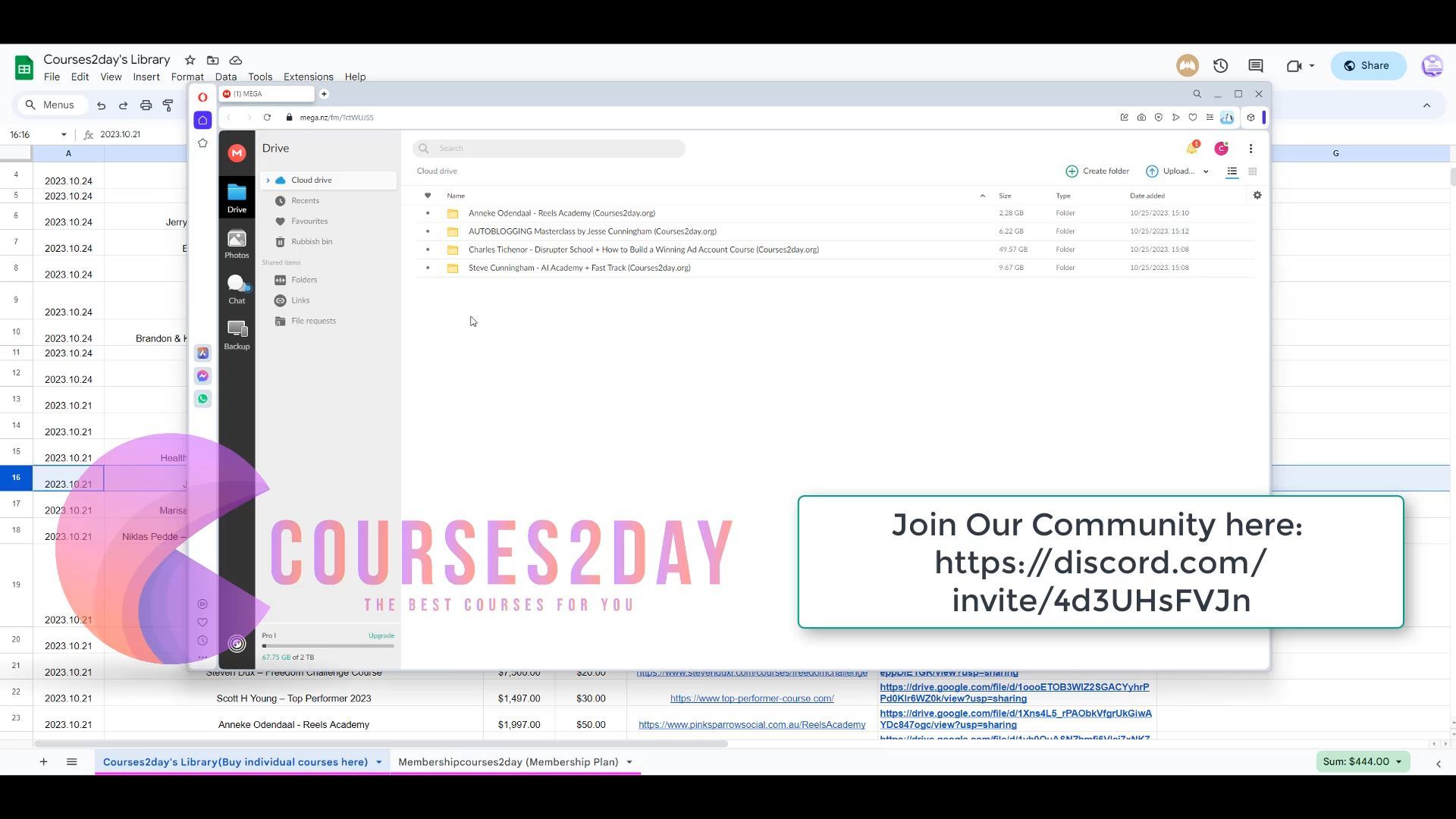Viewport: 1456px width, 819px height.
Task: Open the top-performer-course.com link
Action: (752, 698)
